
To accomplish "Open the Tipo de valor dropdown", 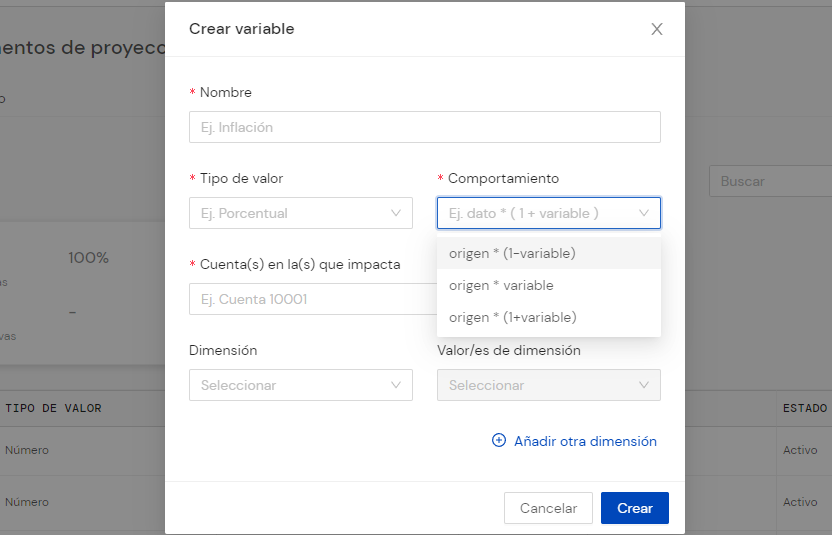I will tap(301, 213).
